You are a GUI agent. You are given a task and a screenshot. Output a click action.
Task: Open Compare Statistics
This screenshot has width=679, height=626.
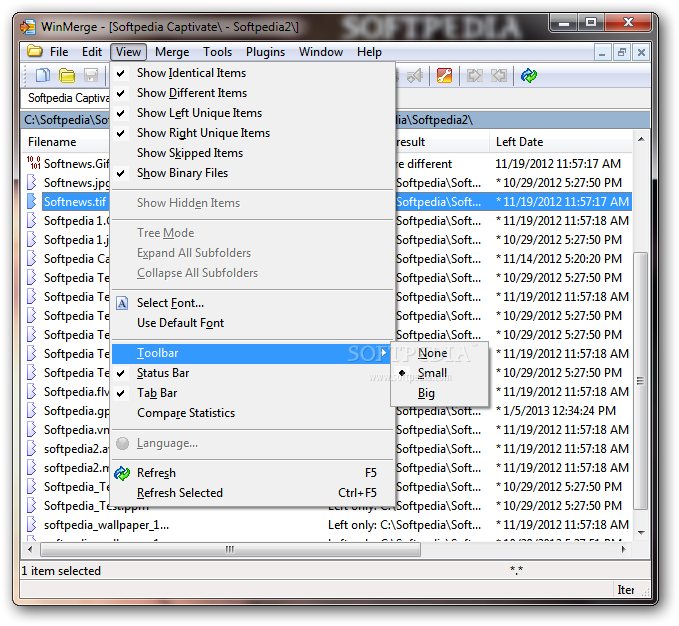(x=253, y=413)
